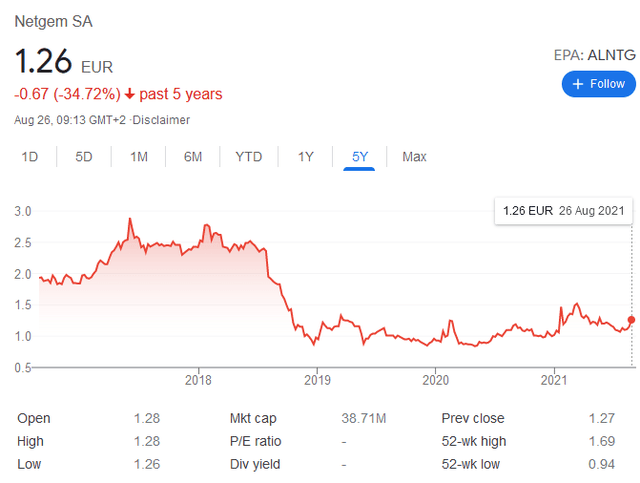Image resolution: width=640 pixels, height=483 pixels.
Task: Click the chart peak near 2017
Action: point(130,219)
